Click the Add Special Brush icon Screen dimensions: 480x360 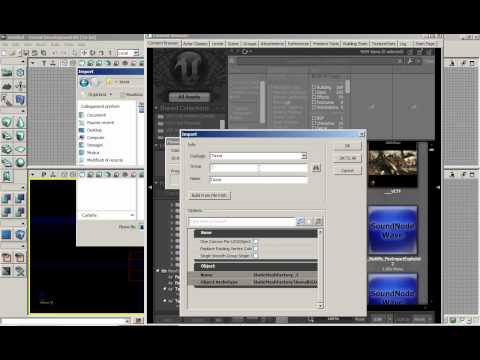pyautogui.click(x=7, y=234)
